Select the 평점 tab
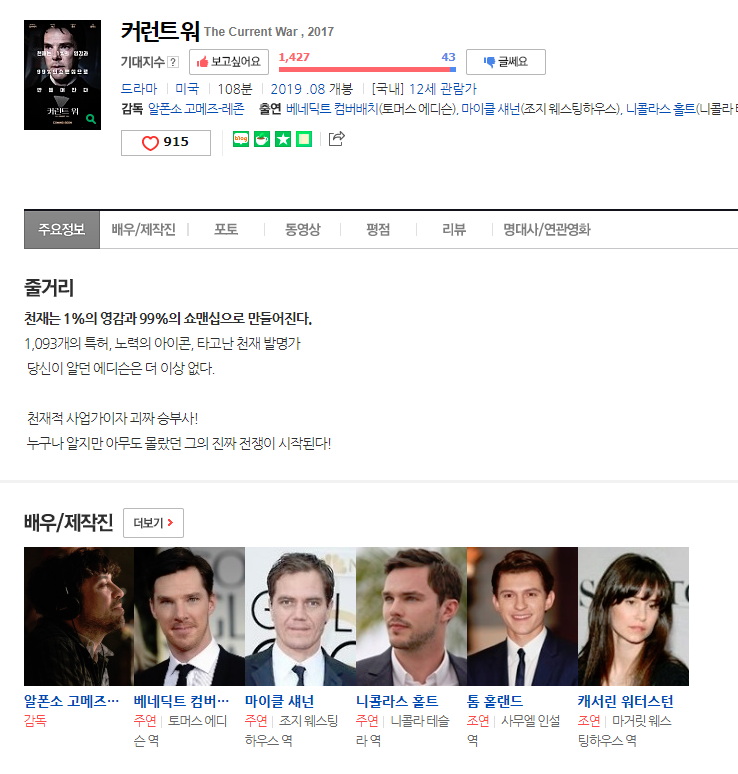This screenshot has width=738, height=774. coord(378,230)
